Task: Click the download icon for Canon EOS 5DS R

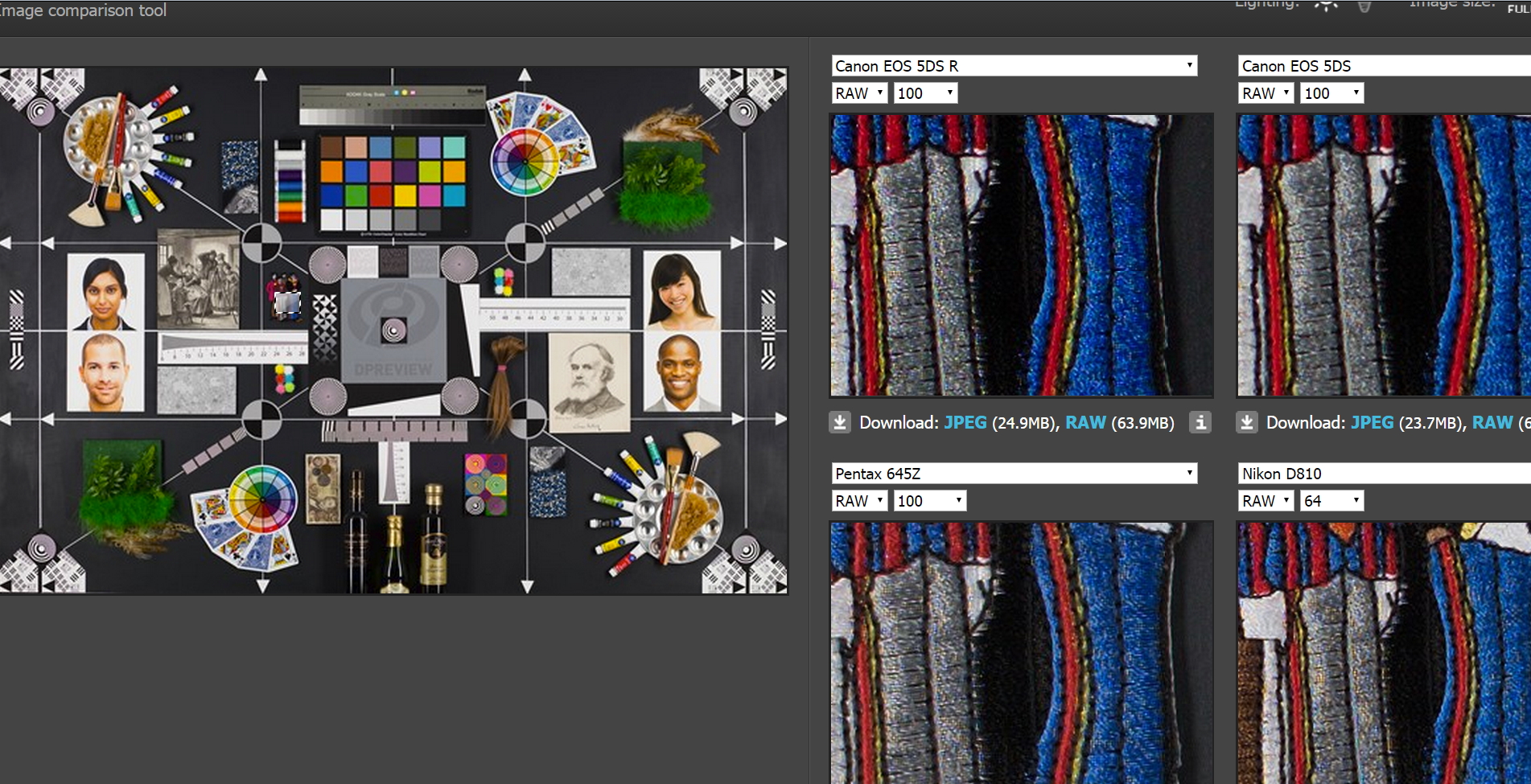Action: coord(840,422)
